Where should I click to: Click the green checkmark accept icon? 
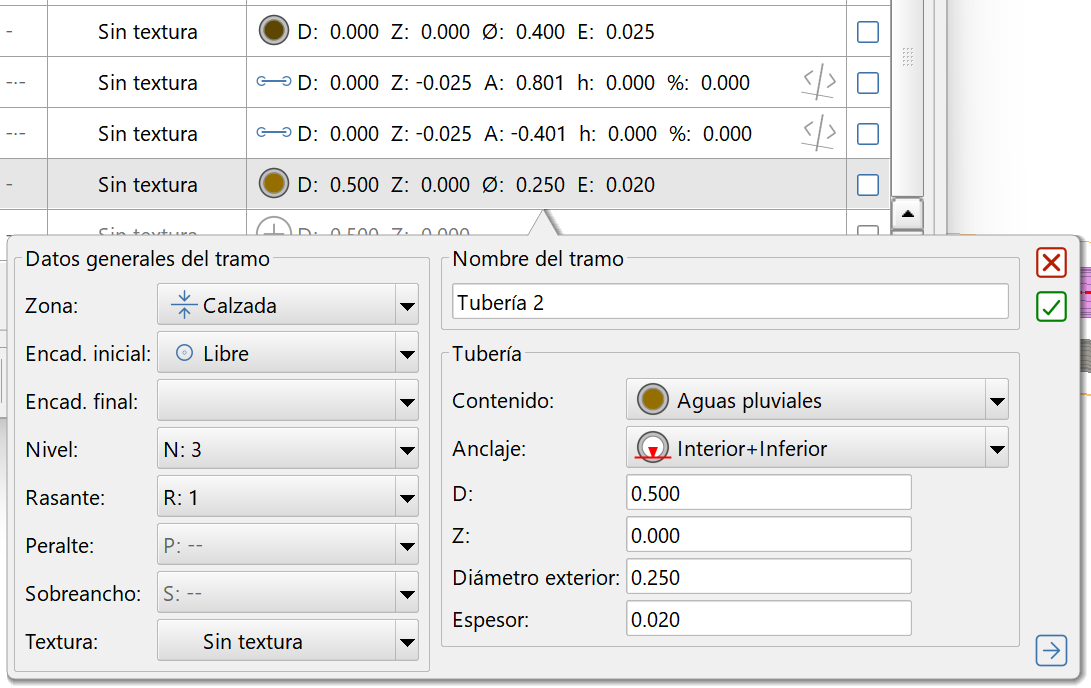1051,307
